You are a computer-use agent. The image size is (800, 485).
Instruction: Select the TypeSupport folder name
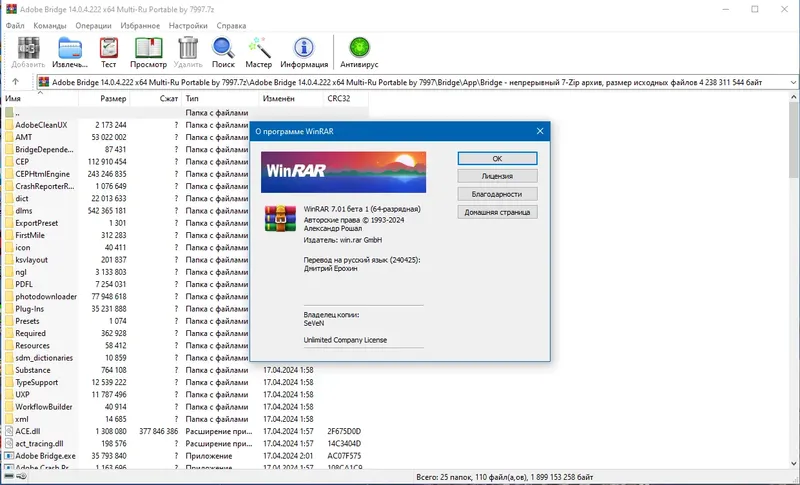[x=37, y=382]
